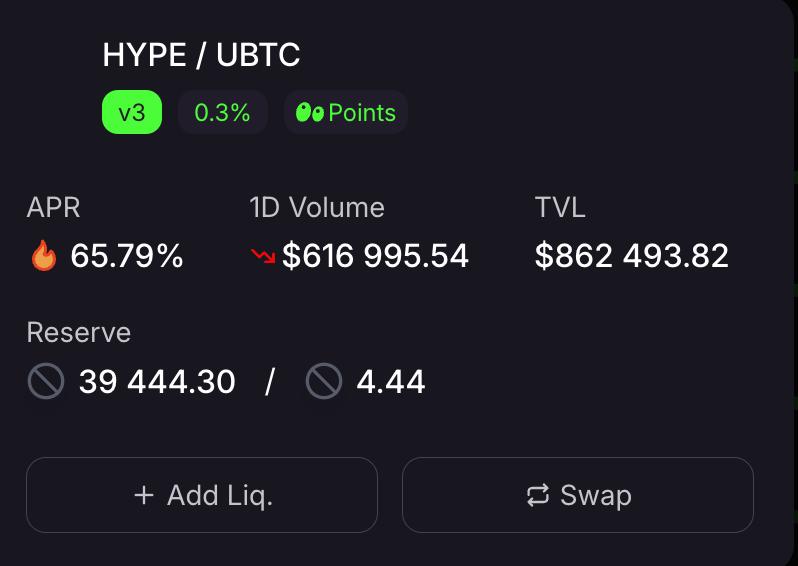Viewport: 798px width, 566px height.
Task: Click the $616 995.54 volume figure
Action: 375,256
